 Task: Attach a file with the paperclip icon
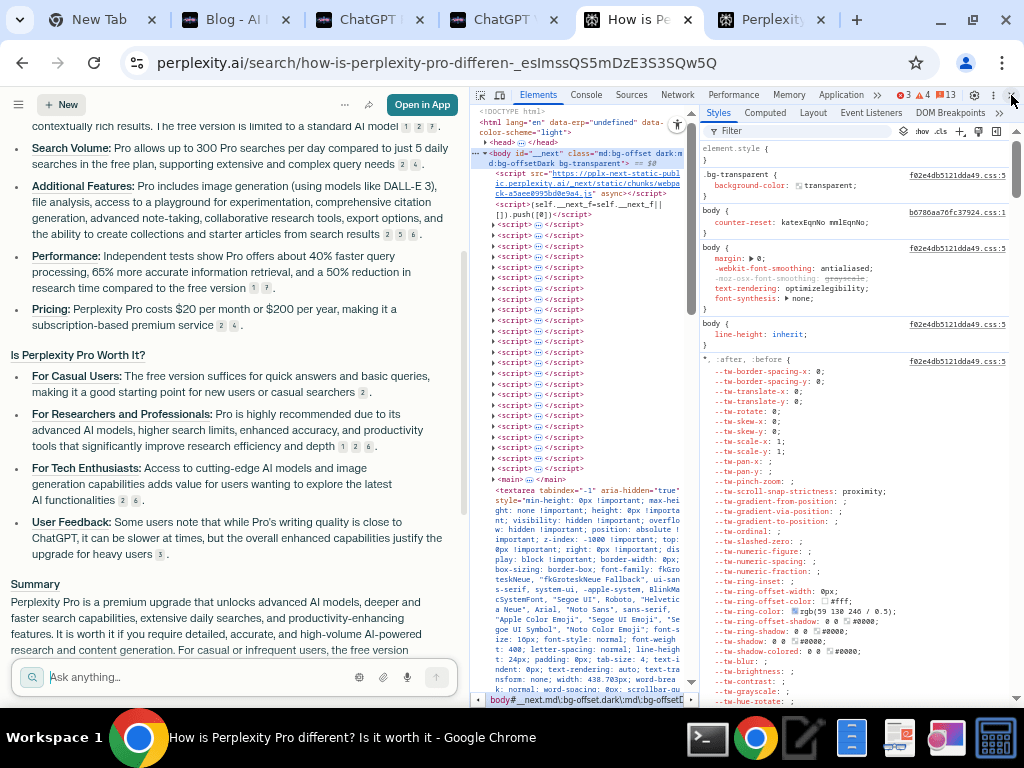click(383, 677)
